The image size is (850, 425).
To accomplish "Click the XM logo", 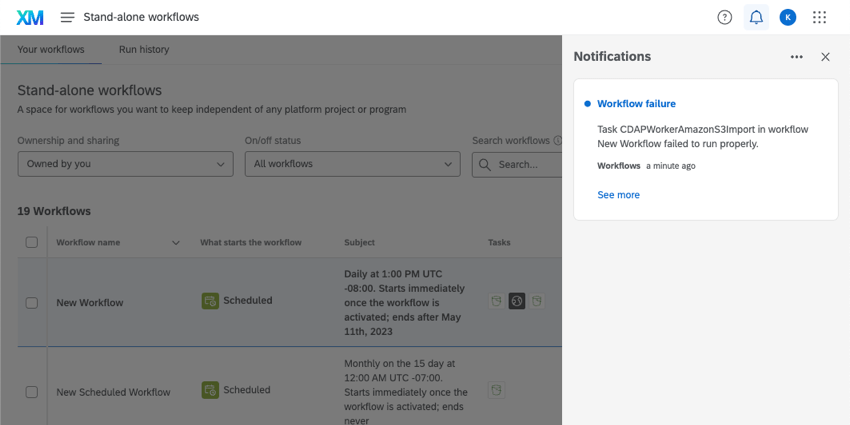I will click(x=30, y=17).
